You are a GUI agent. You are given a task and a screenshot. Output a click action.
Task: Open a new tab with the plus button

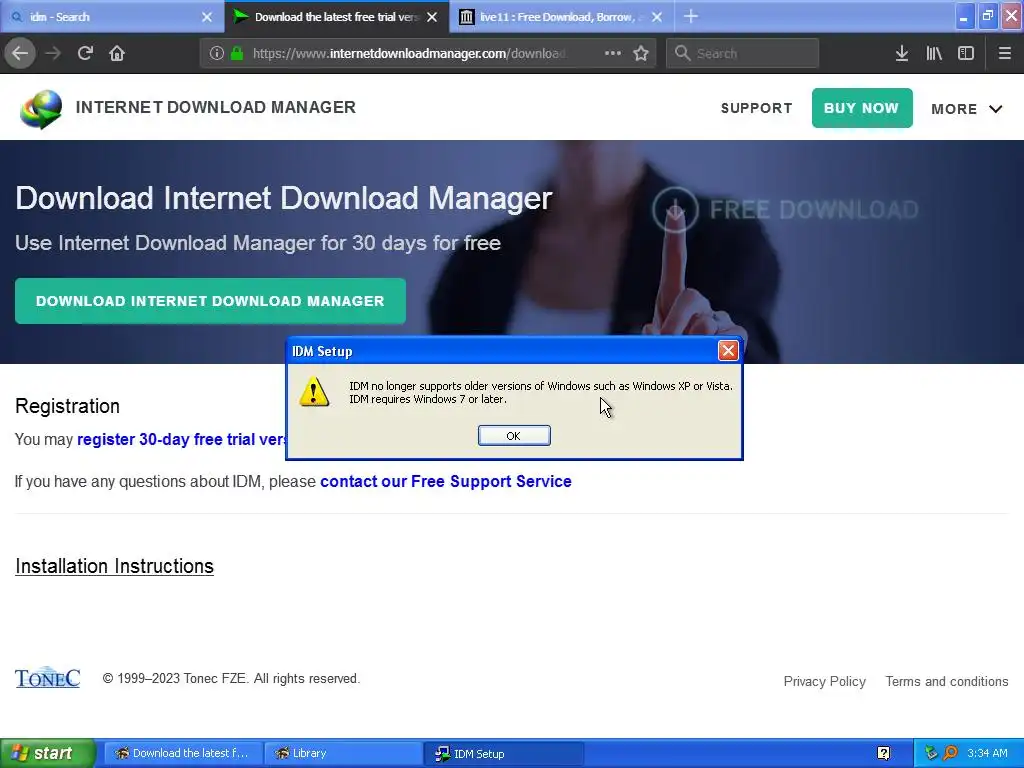(x=691, y=17)
